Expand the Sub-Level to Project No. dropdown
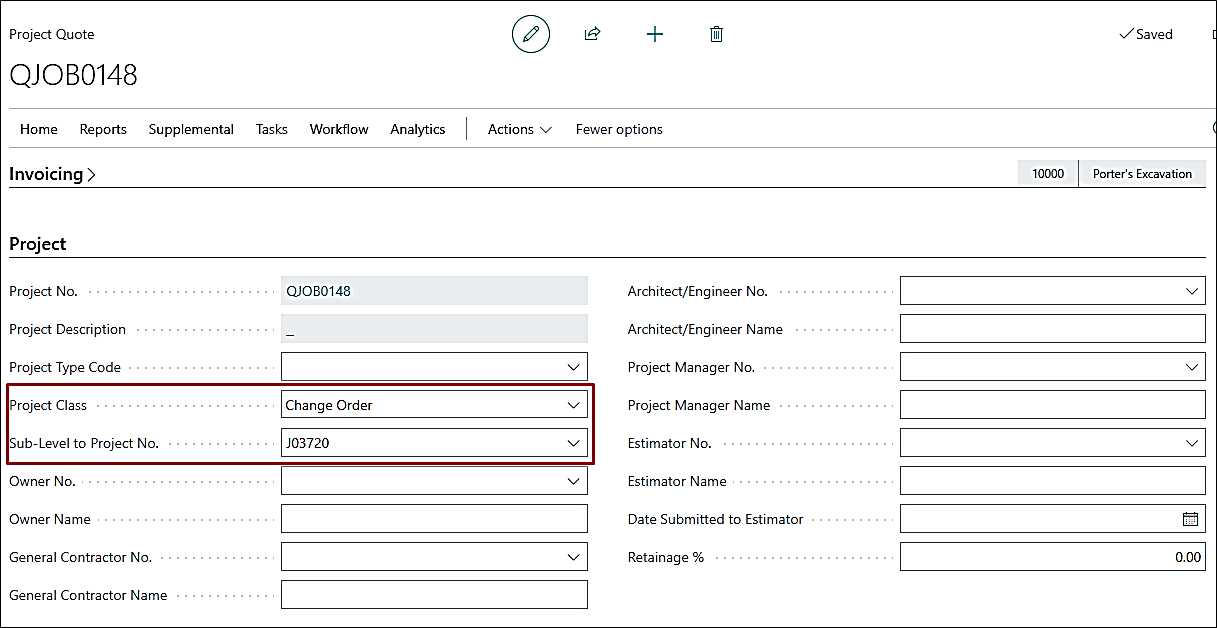1217x628 pixels. coord(573,443)
